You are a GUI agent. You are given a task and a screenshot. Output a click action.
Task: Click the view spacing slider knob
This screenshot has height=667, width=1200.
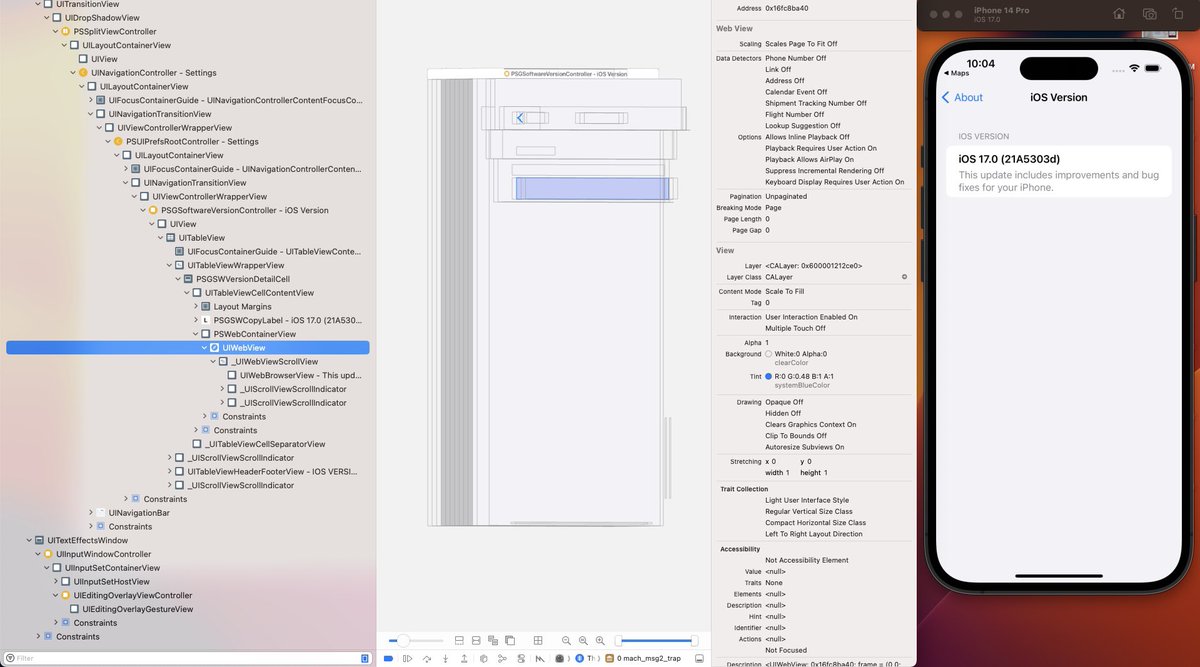click(404, 640)
